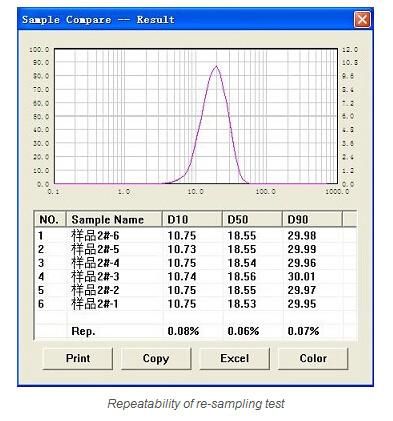This screenshot has height=421, width=393.
Task: Click D90 value 29.97
Action: [x=302, y=290]
